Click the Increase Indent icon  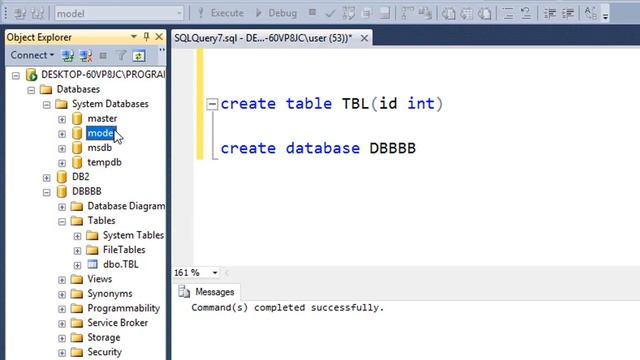[x=568, y=13]
